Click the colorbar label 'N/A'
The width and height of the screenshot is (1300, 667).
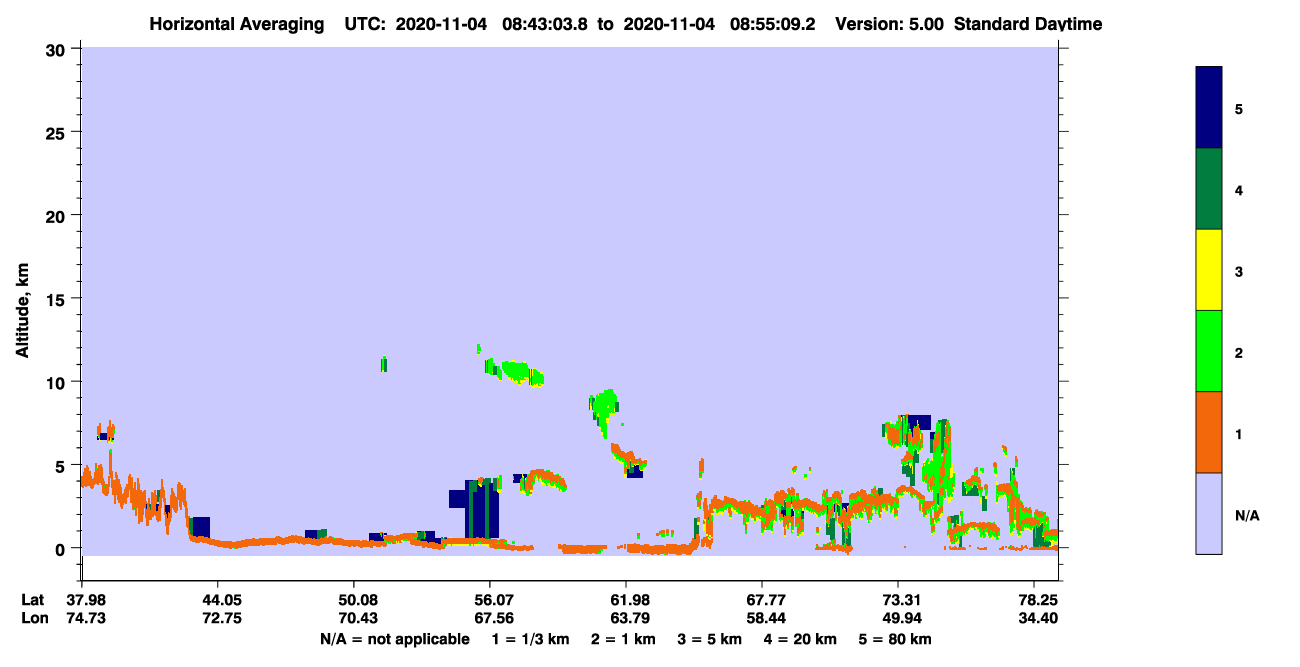click(x=1246, y=516)
